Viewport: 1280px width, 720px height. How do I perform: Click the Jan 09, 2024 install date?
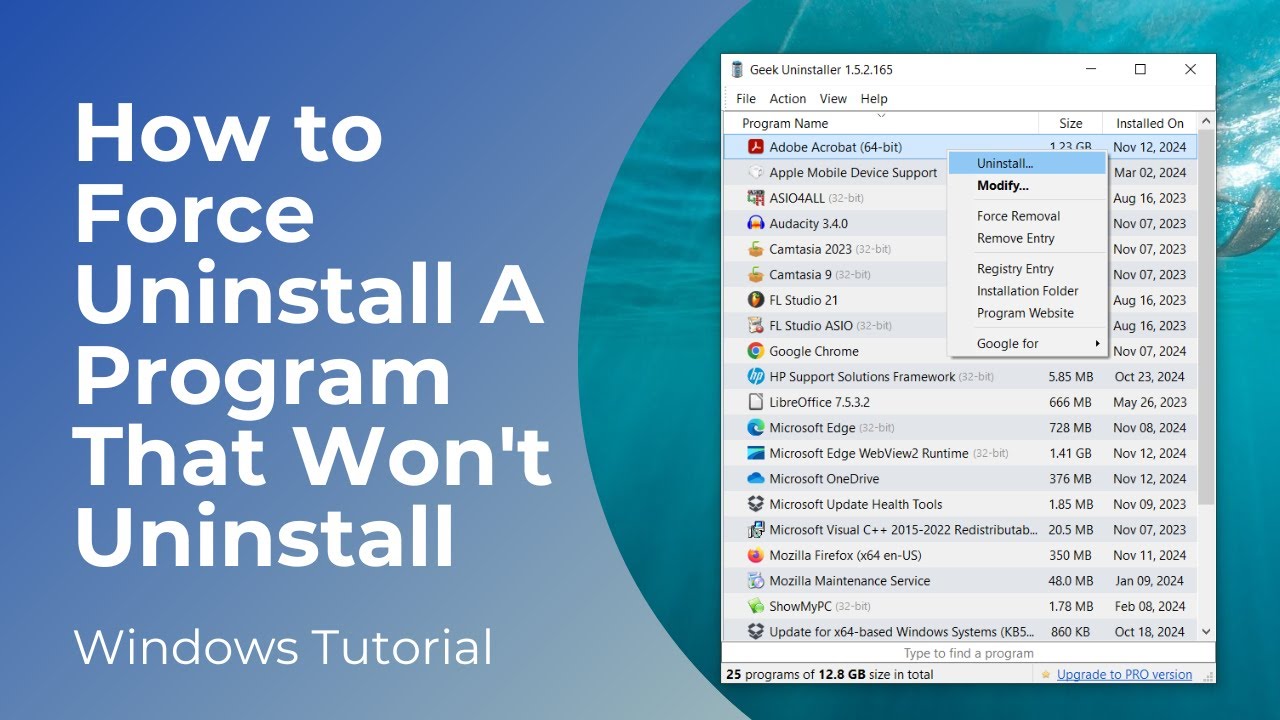[1149, 581]
